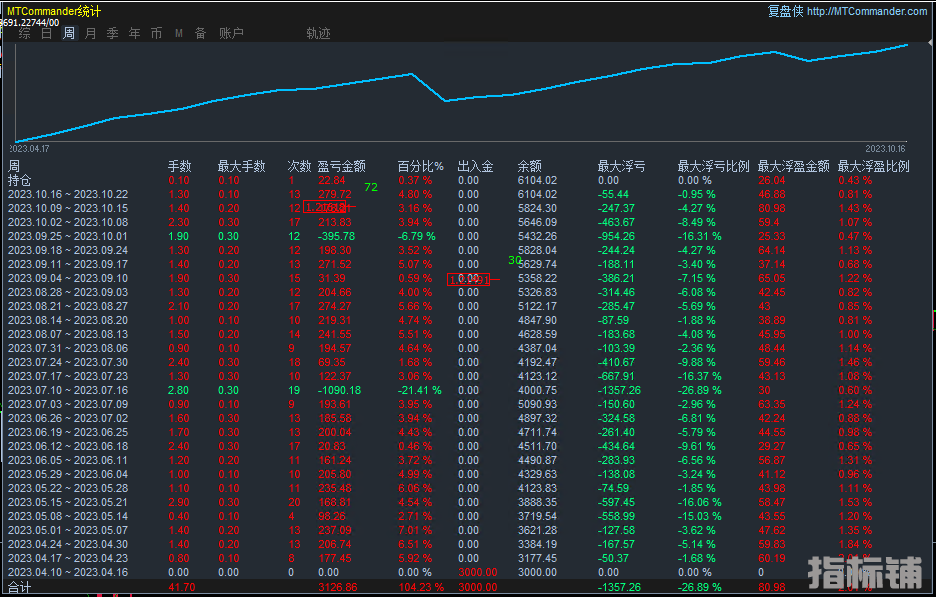Open the 轨迹 (trajectory) tab

(x=318, y=34)
